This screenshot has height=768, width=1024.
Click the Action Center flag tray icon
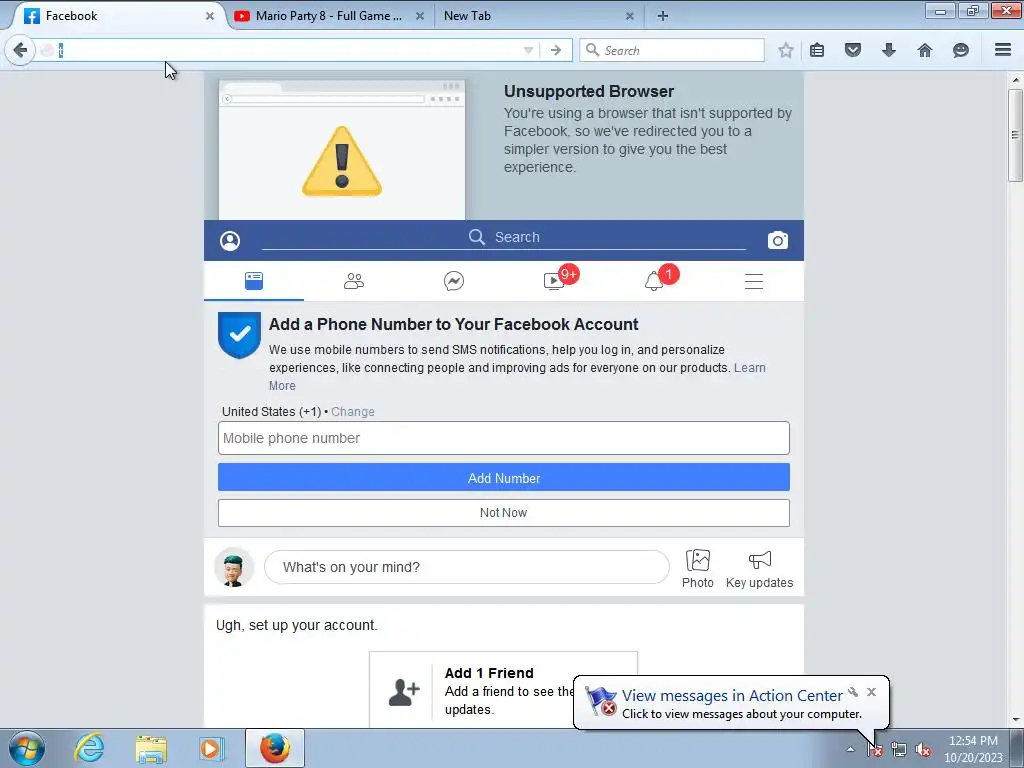(875, 750)
